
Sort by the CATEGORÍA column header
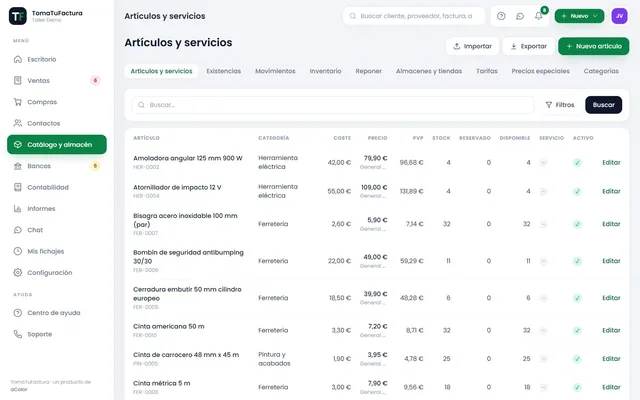coord(273,138)
